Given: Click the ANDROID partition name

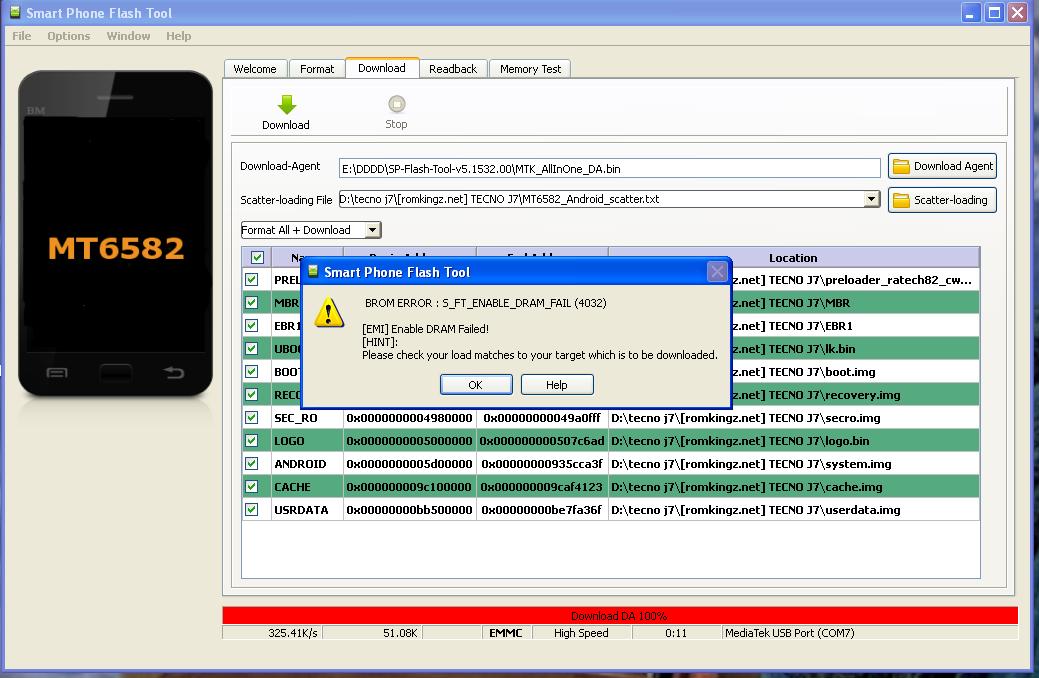Looking at the screenshot, I should tap(300, 464).
